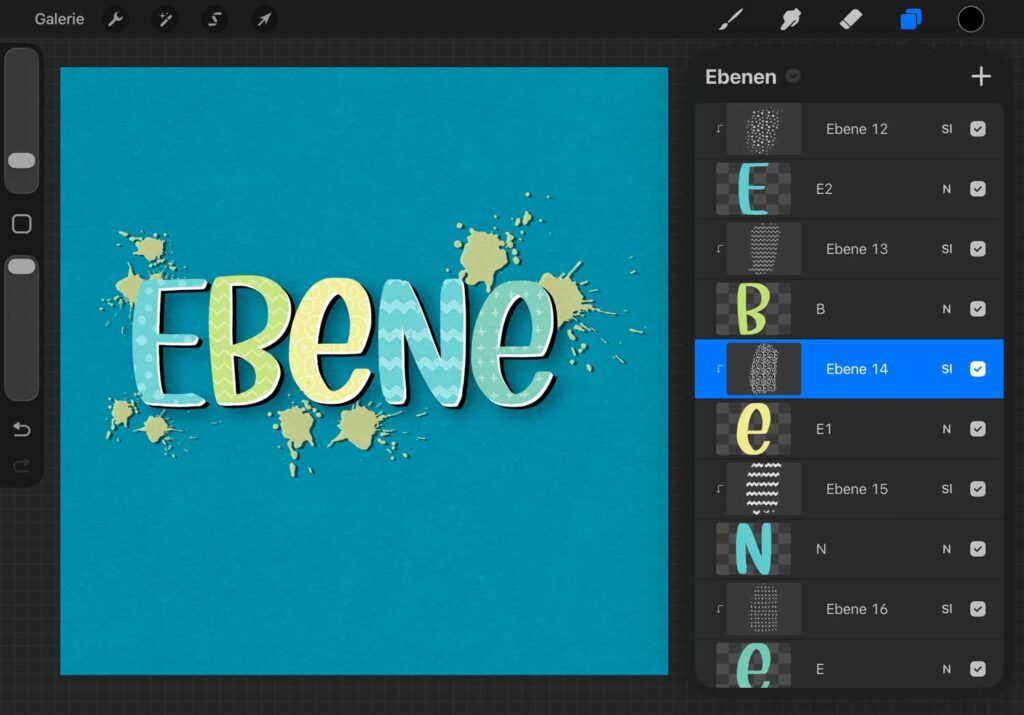Click the yellow e thumbnail of E1
This screenshot has width=1024, height=715.
754,429
